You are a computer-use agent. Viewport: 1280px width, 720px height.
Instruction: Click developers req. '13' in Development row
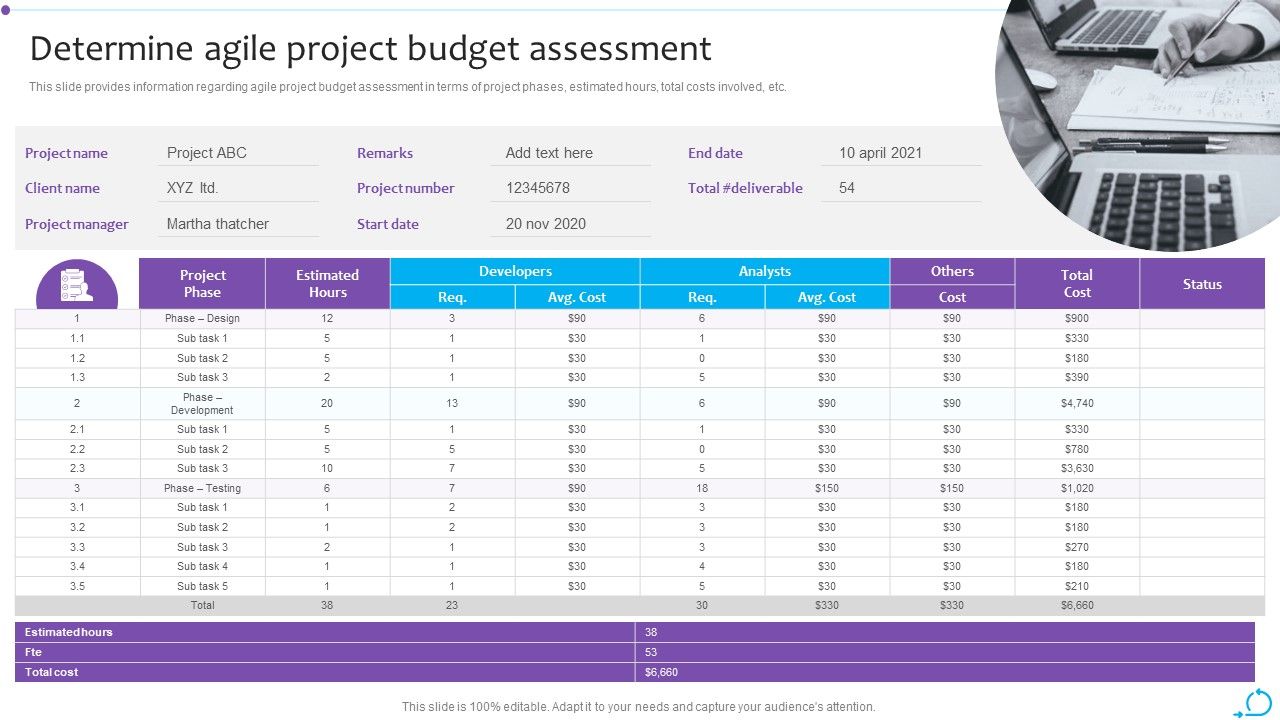click(x=452, y=404)
